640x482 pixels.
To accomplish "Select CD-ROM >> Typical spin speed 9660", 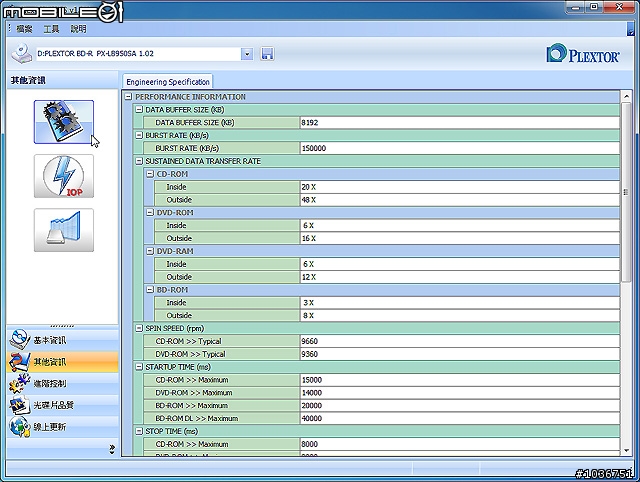I will [460, 341].
